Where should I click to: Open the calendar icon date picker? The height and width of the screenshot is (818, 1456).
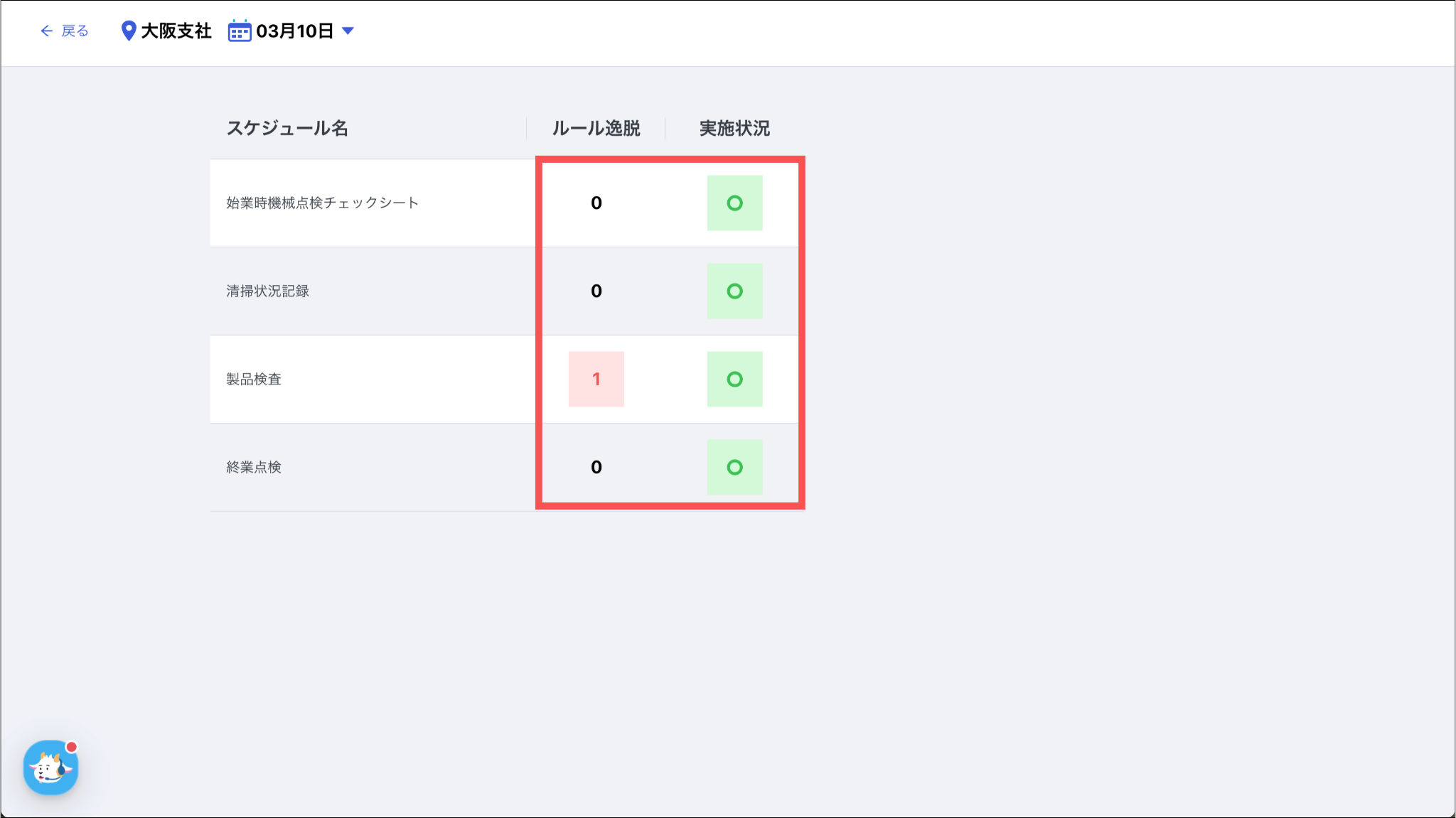click(x=240, y=31)
